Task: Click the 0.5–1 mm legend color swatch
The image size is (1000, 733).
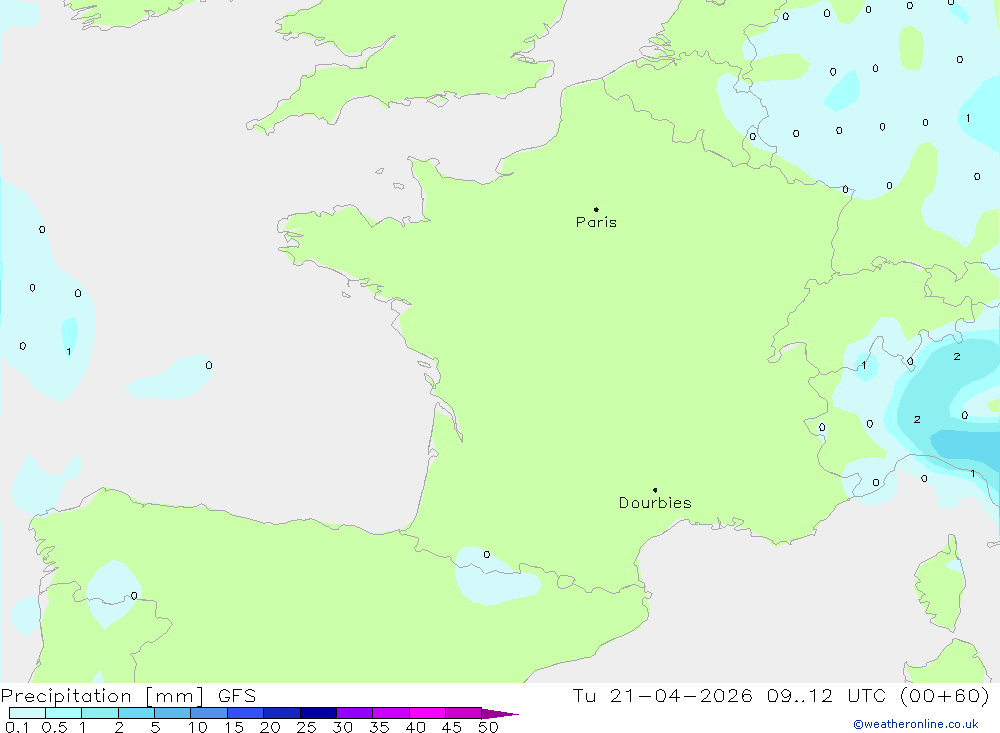Action: pos(64,713)
